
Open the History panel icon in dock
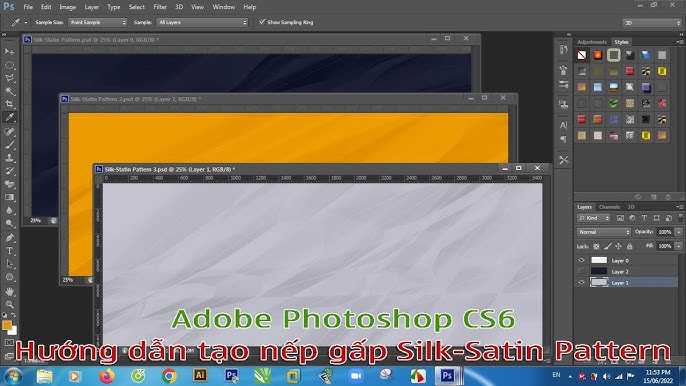[x=564, y=50]
